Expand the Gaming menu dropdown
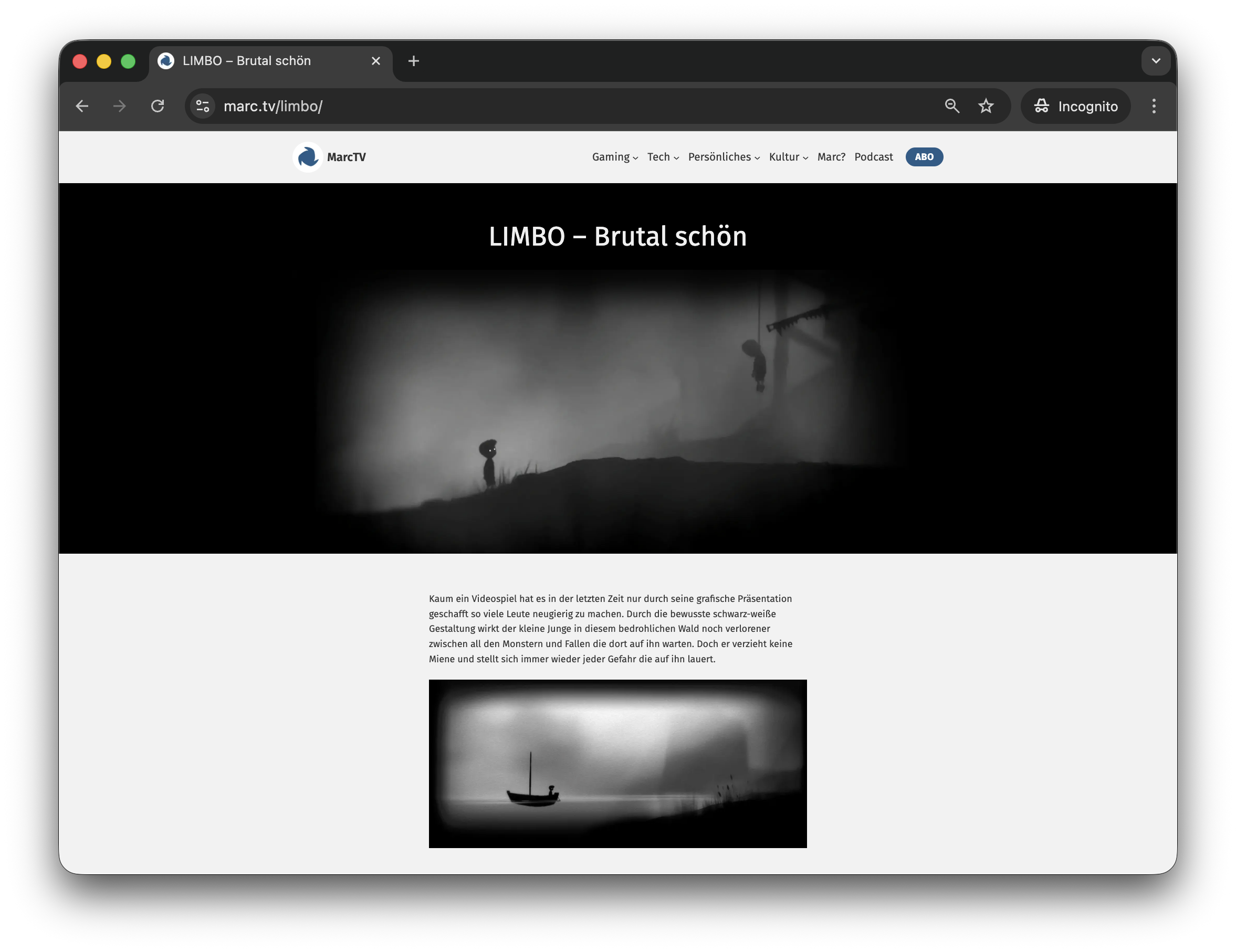 (x=615, y=157)
